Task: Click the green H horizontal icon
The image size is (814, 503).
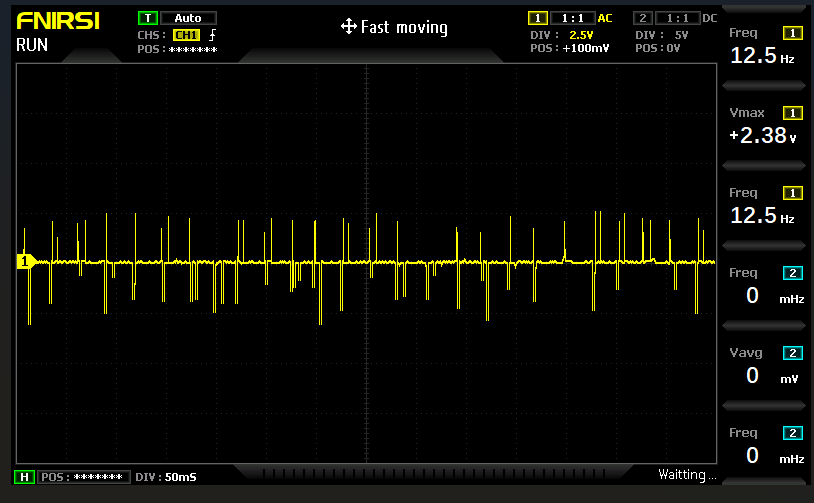Action: [x=23, y=477]
